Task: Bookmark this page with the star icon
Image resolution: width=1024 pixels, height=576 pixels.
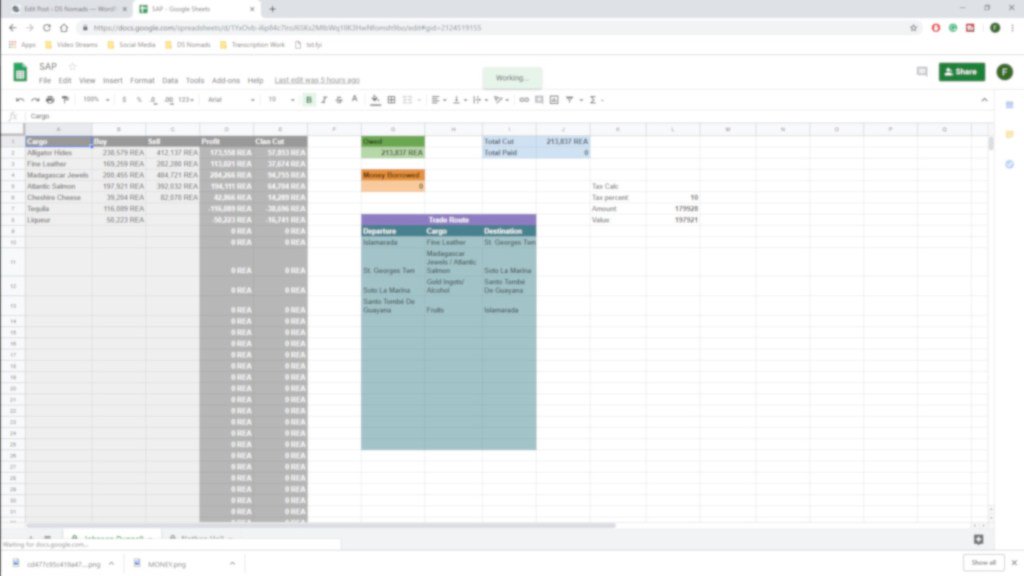Action: pyautogui.click(x=914, y=28)
